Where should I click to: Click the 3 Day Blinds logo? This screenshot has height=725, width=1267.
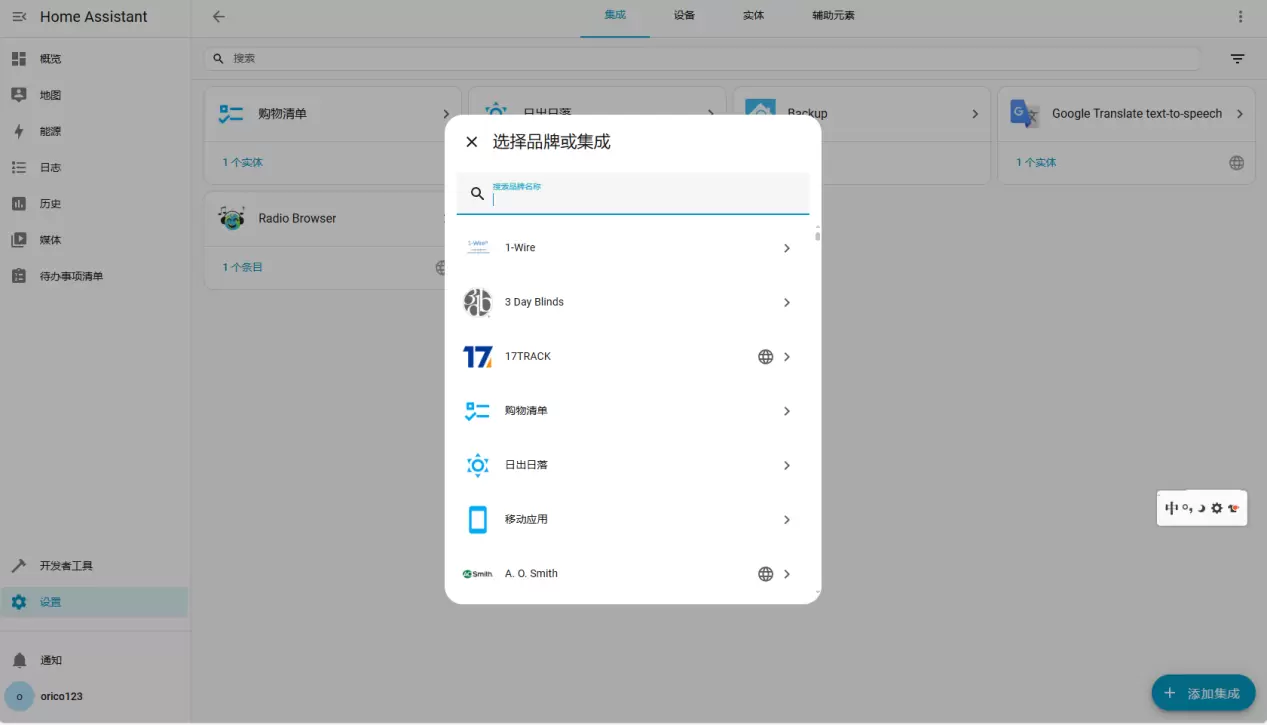478,302
